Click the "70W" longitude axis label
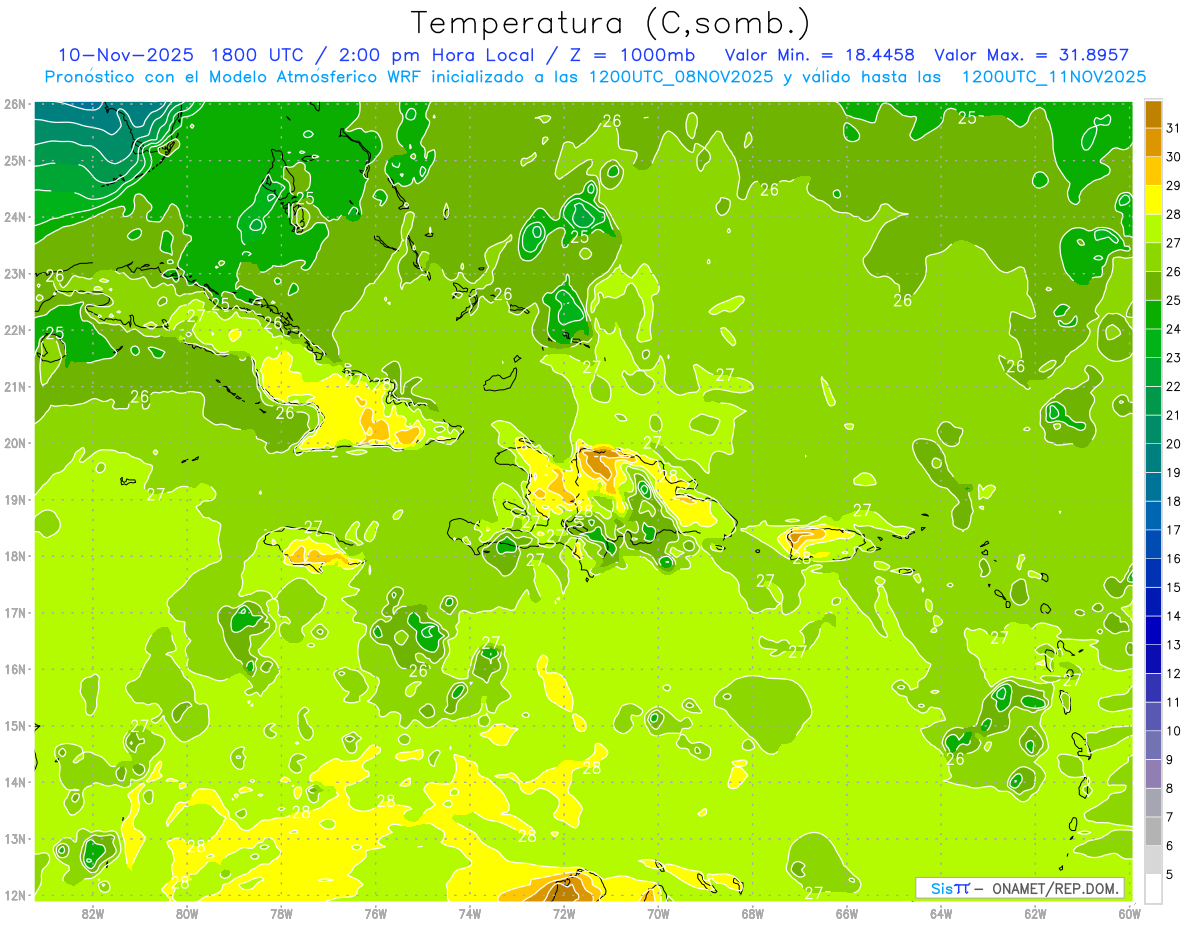1200x927 pixels. [658, 913]
